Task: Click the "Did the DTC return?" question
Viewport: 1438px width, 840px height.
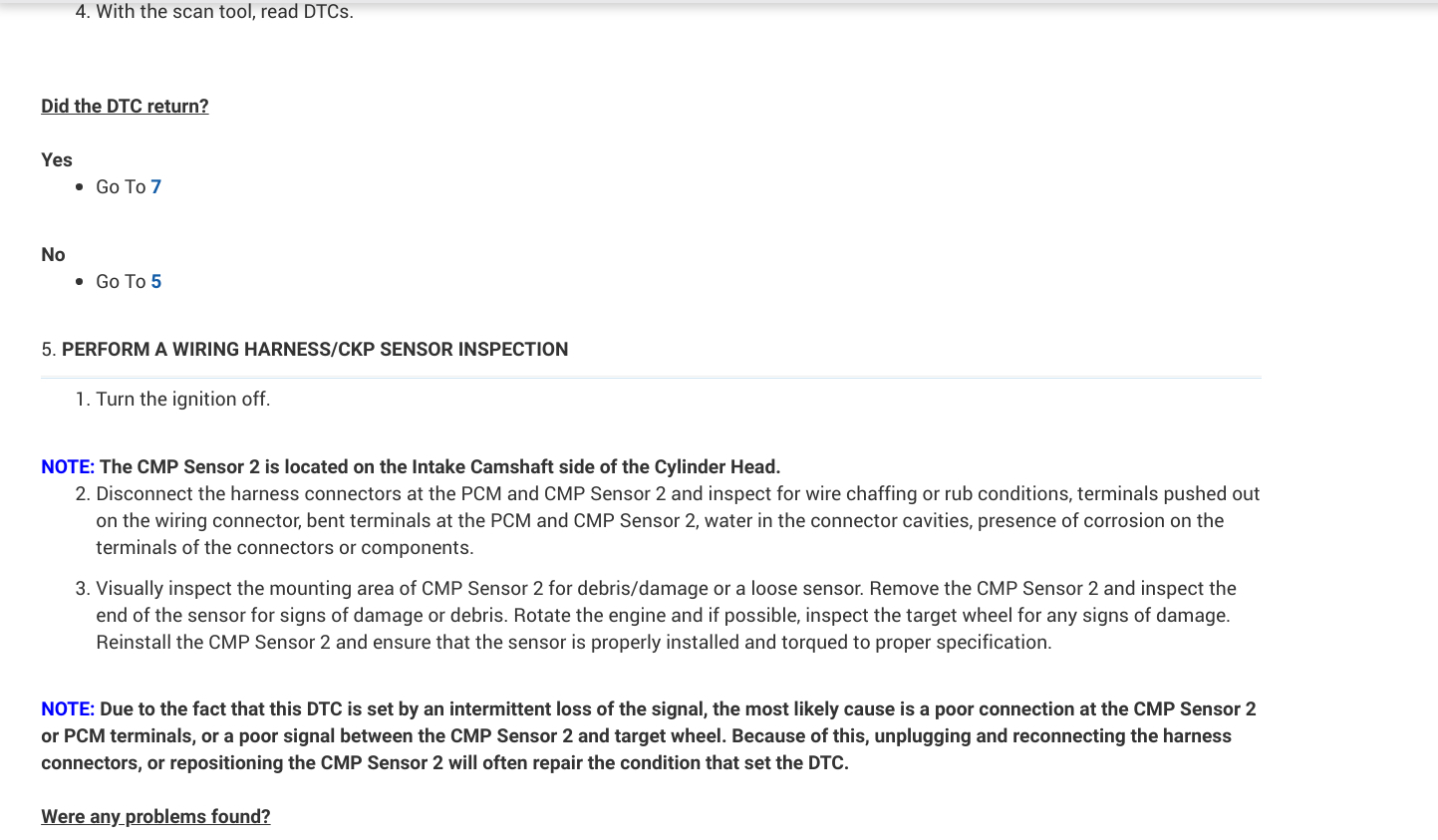Action: [125, 107]
